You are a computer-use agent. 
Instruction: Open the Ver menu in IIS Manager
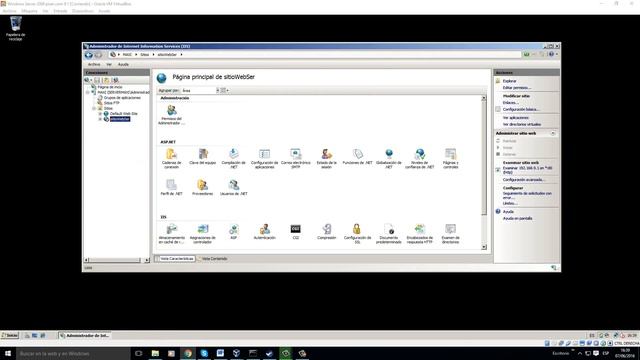(109, 64)
